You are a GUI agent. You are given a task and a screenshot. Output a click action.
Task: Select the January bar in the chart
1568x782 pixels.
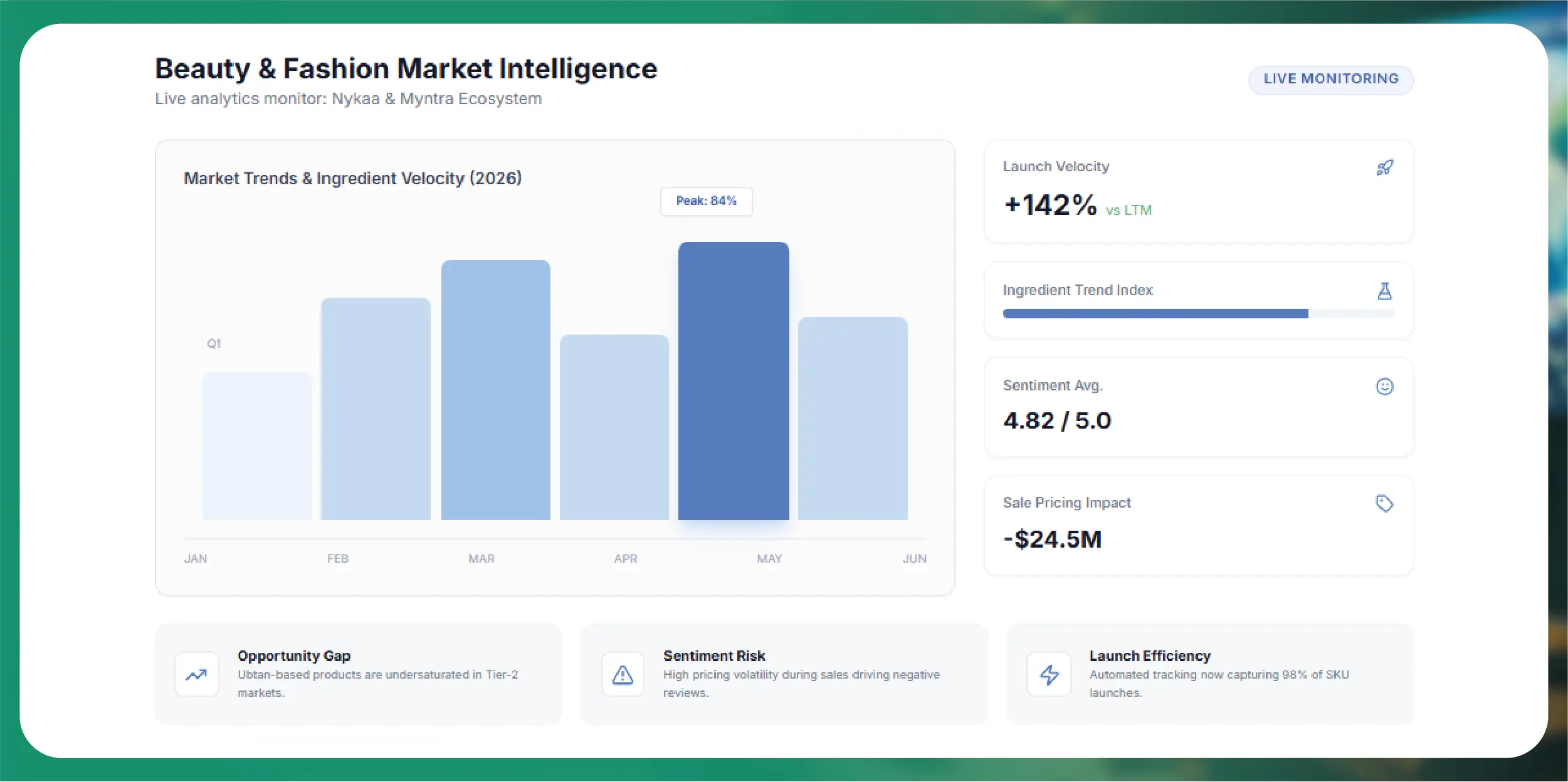(256, 446)
